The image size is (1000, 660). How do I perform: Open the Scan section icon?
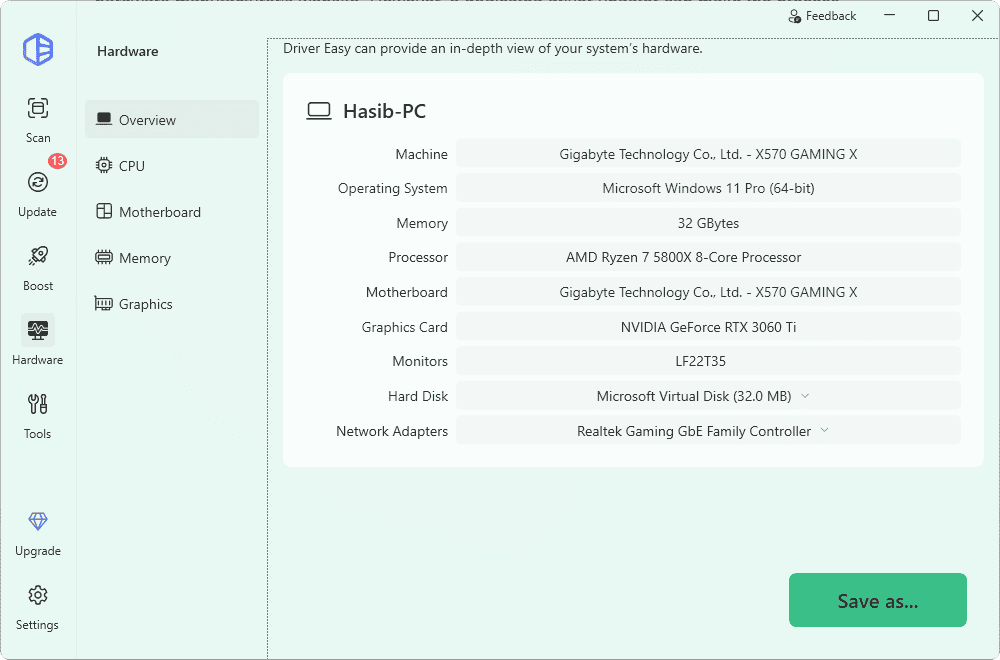tap(38, 108)
